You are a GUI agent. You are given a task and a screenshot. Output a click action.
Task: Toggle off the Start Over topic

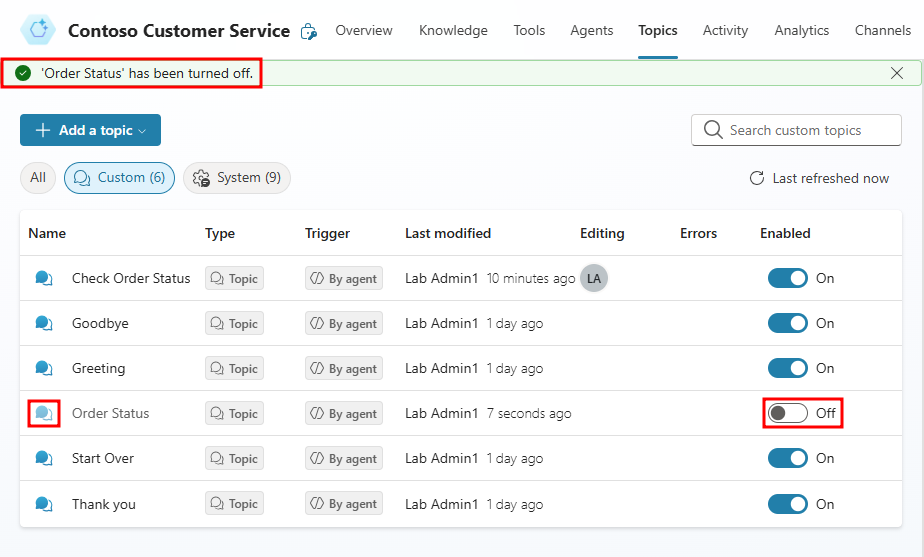tap(787, 458)
